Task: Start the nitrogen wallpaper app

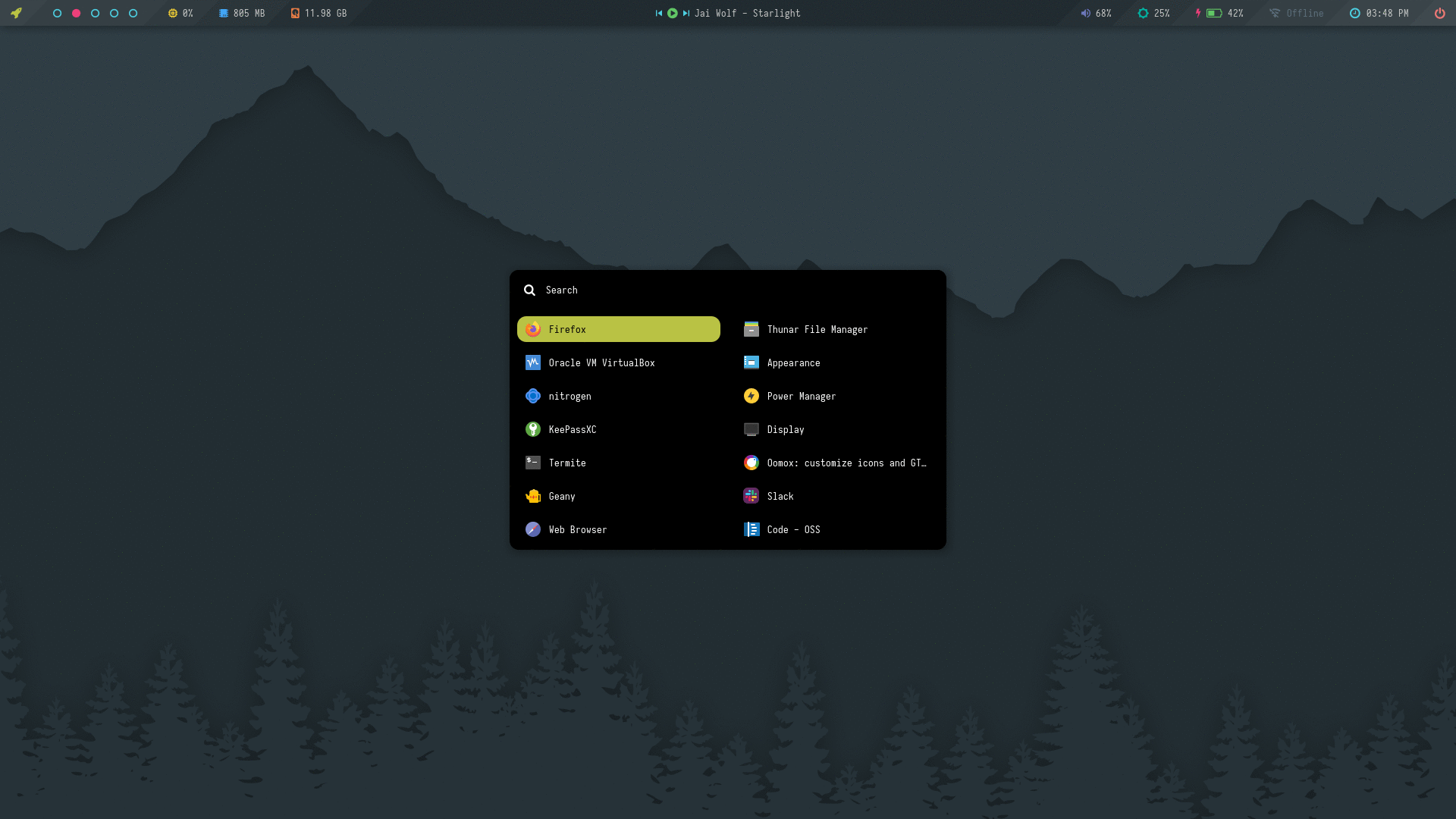Action: (569, 396)
